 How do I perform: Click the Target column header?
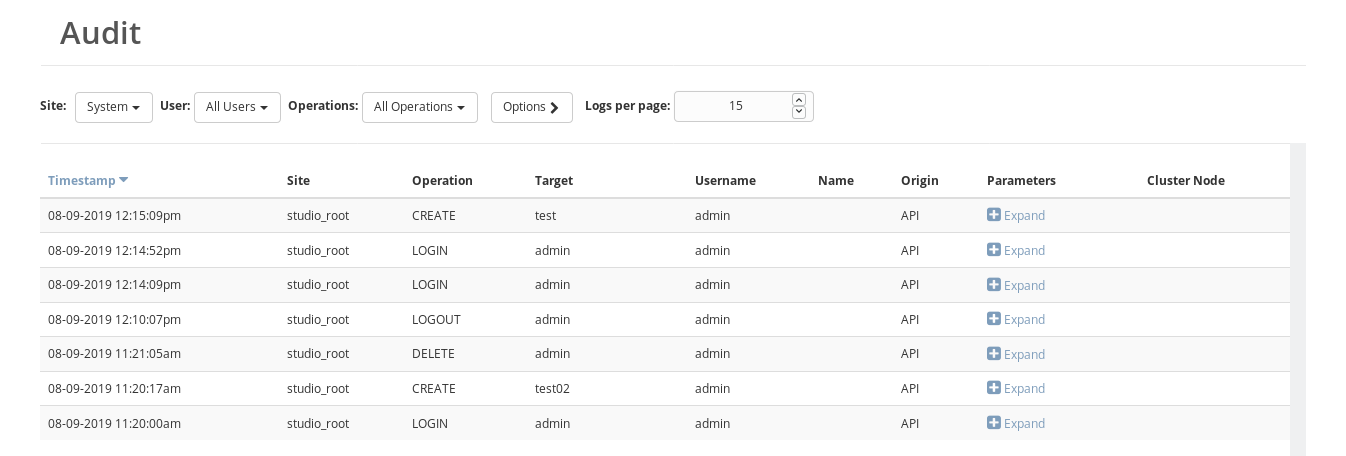click(554, 181)
